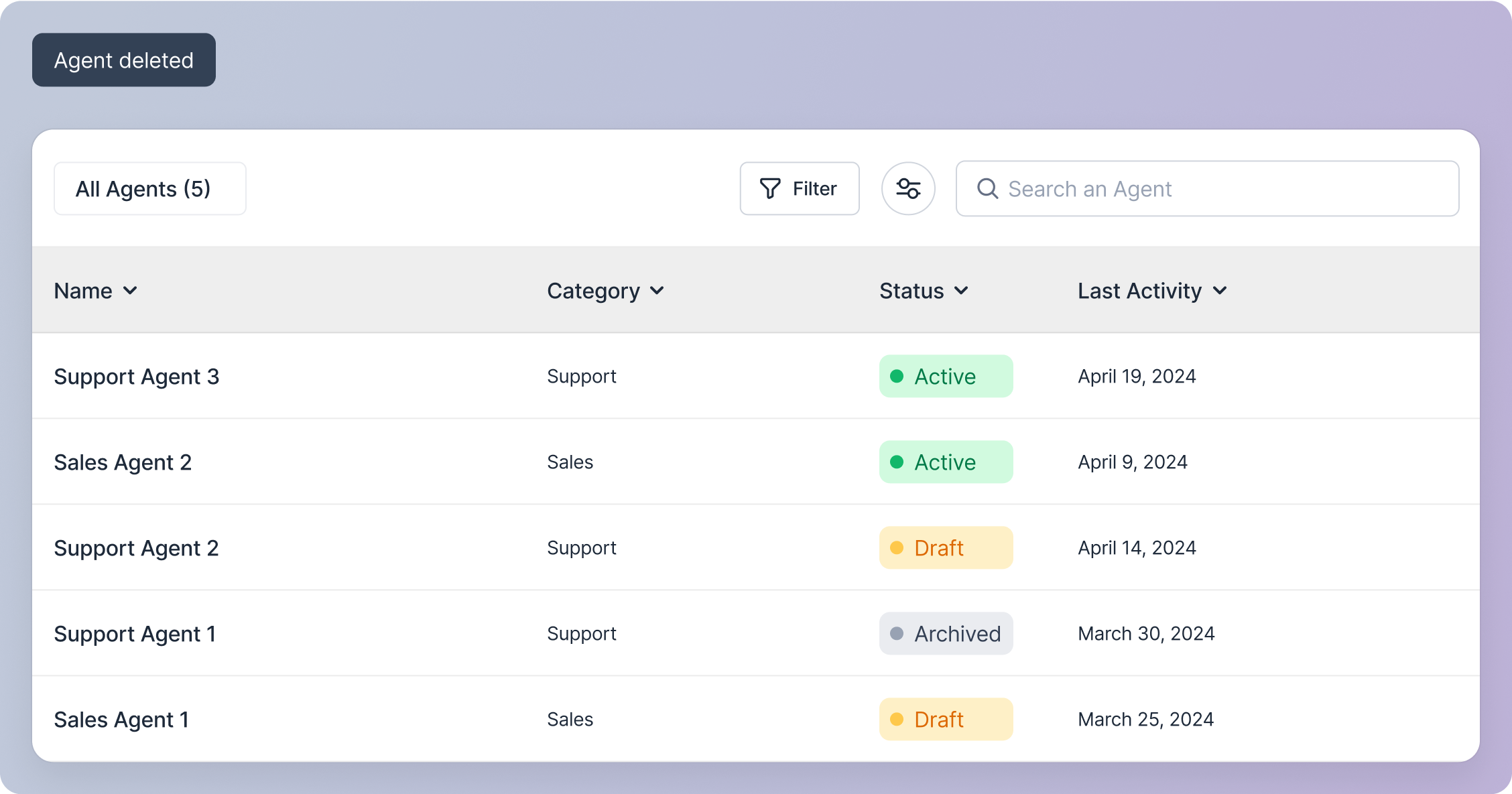Click Active badge for Sales Agent 2

pyautogui.click(x=945, y=462)
